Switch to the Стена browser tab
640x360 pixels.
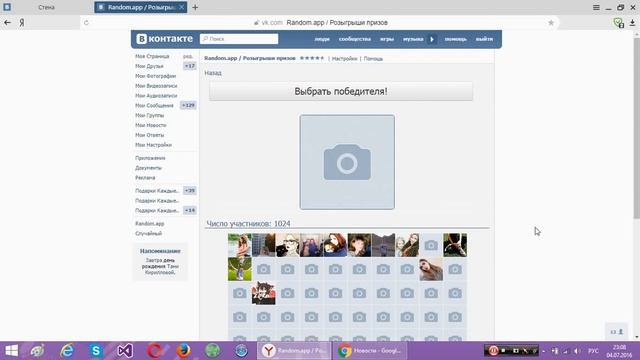tap(47, 7)
